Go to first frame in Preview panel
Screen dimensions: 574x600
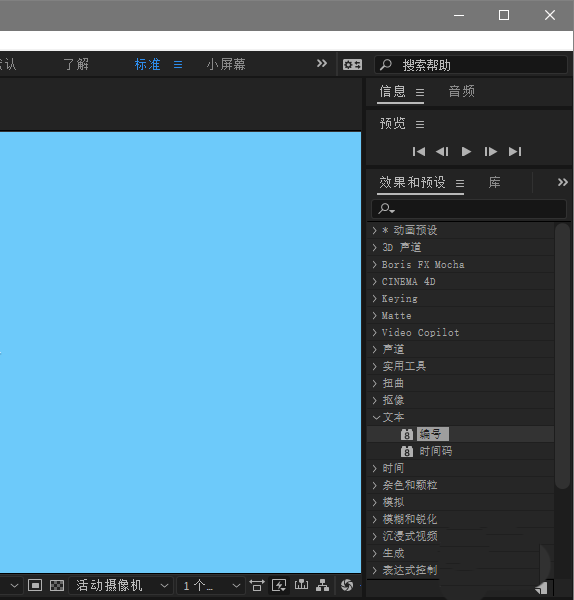tap(419, 152)
